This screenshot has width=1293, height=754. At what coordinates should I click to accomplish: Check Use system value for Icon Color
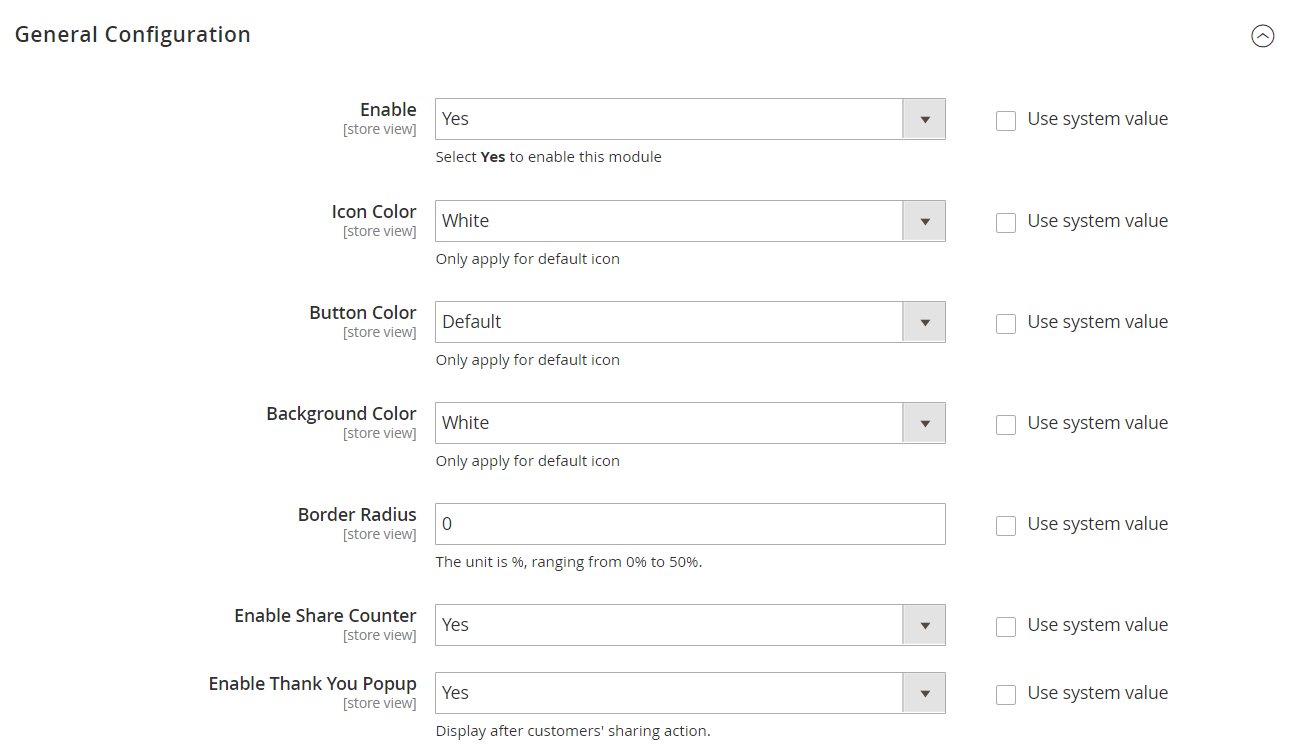(x=1006, y=223)
